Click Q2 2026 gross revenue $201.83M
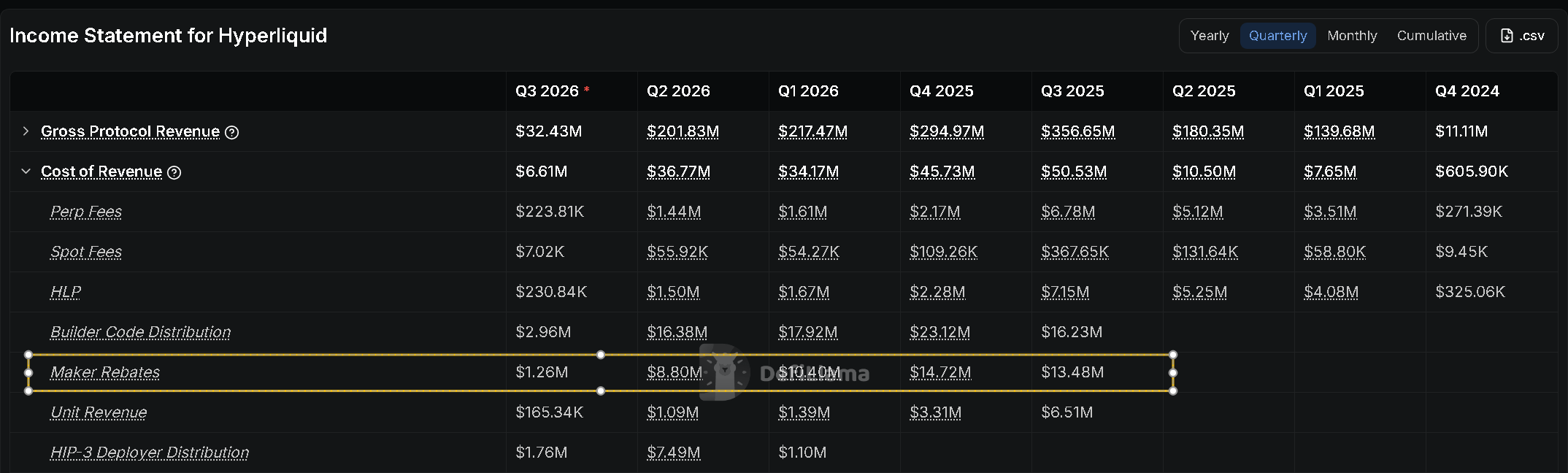This screenshot has height=473, width=1568. click(x=683, y=131)
